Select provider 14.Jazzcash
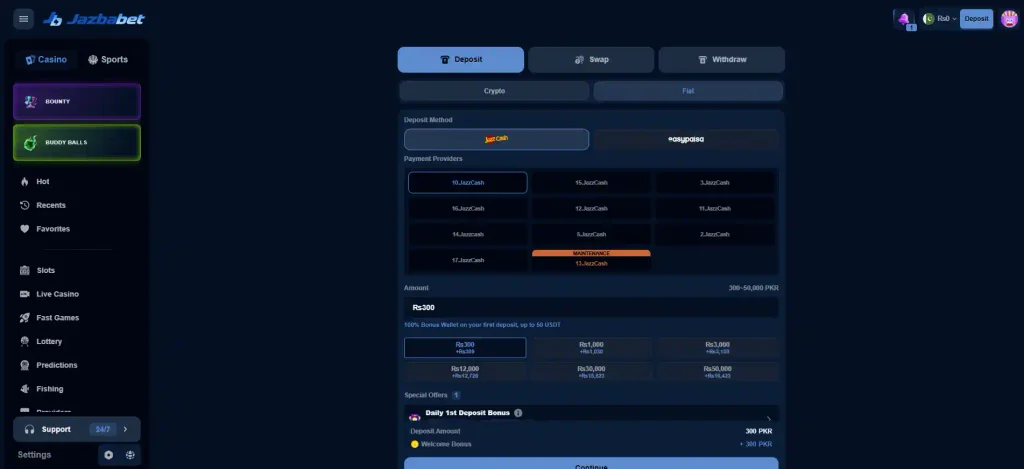This screenshot has width=1024, height=469. pos(468,234)
